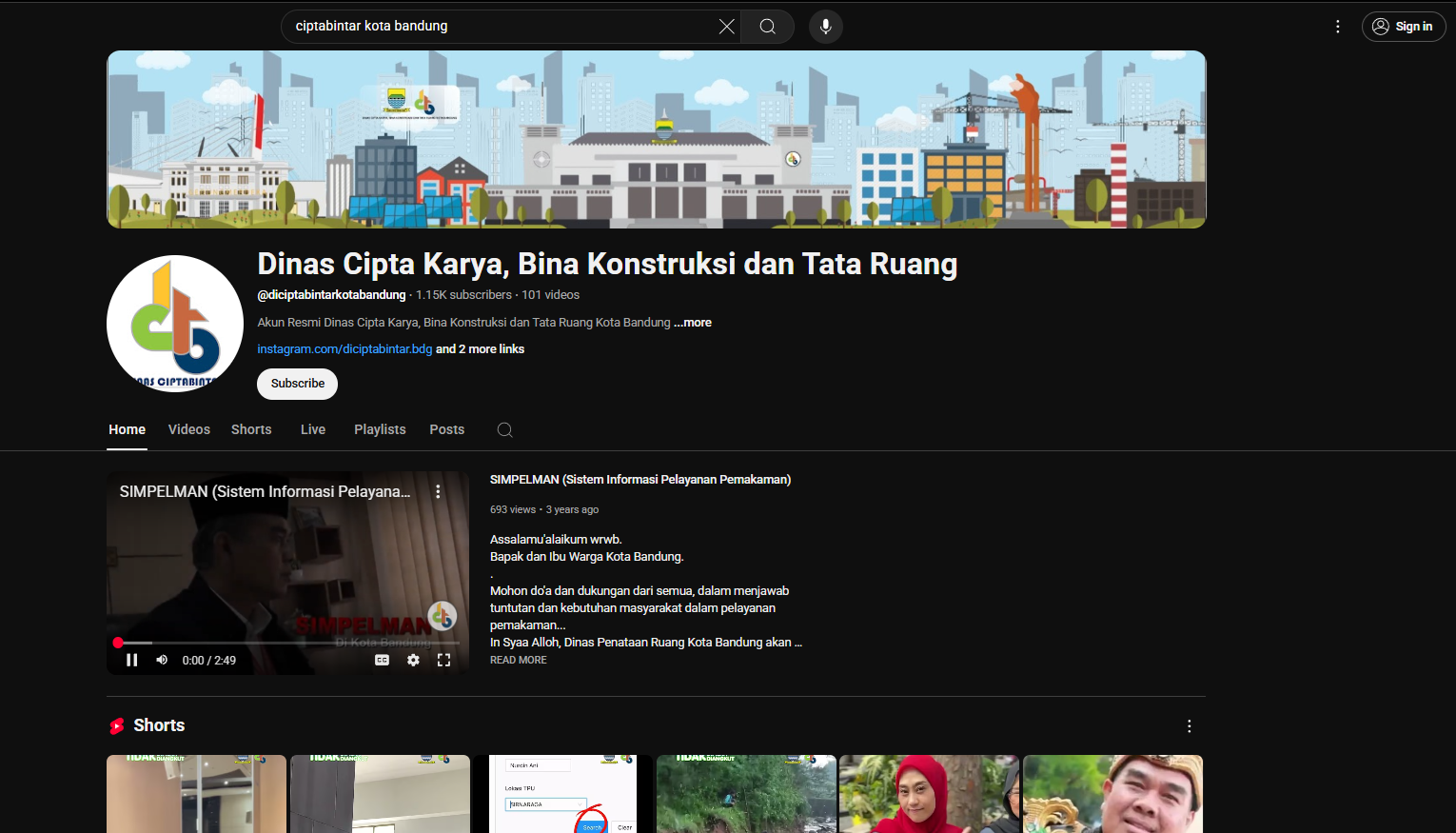Open the first Shorts thumbnail

(x=196, y=794)
